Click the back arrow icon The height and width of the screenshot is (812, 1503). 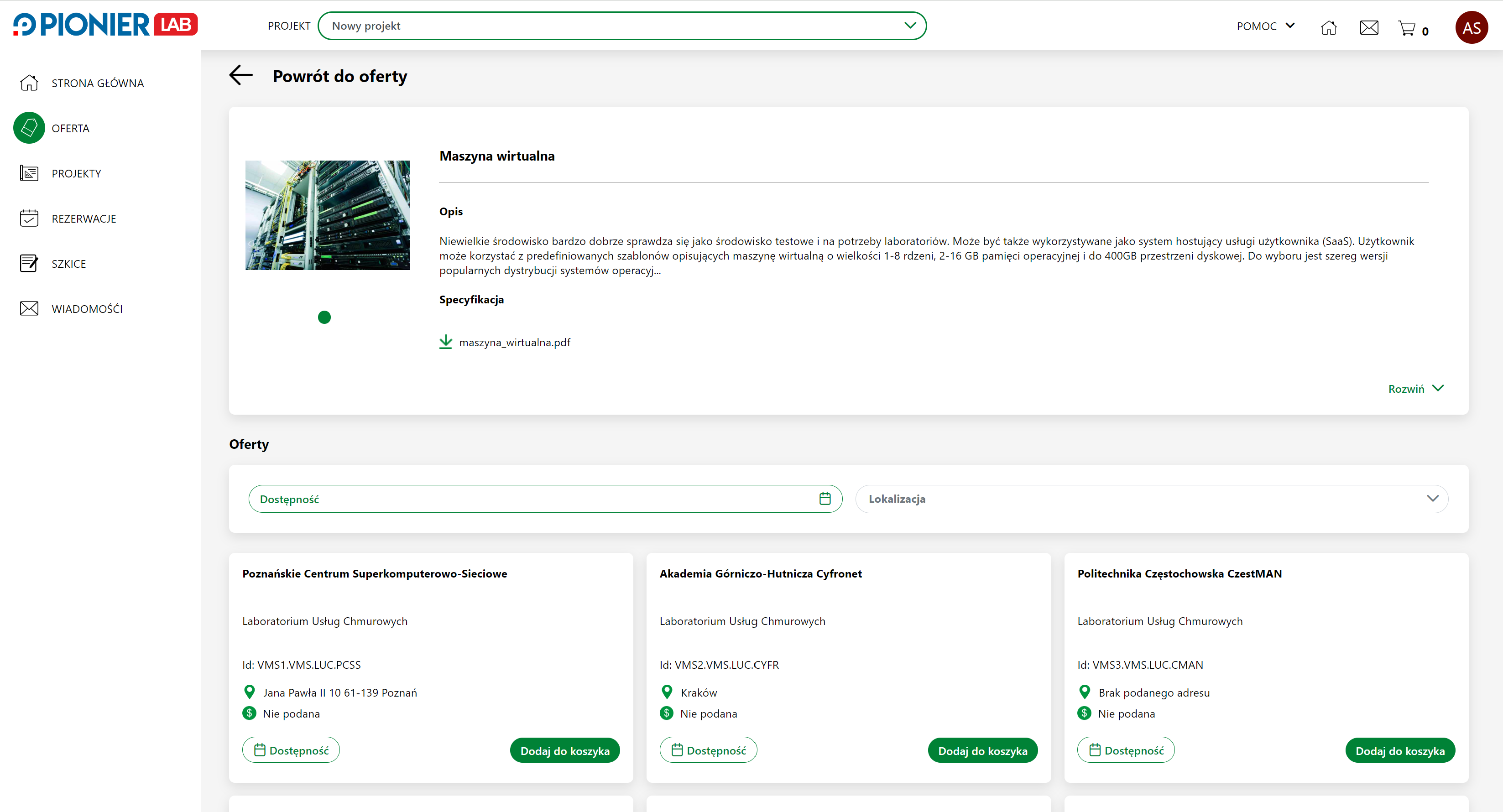point(241,75)
